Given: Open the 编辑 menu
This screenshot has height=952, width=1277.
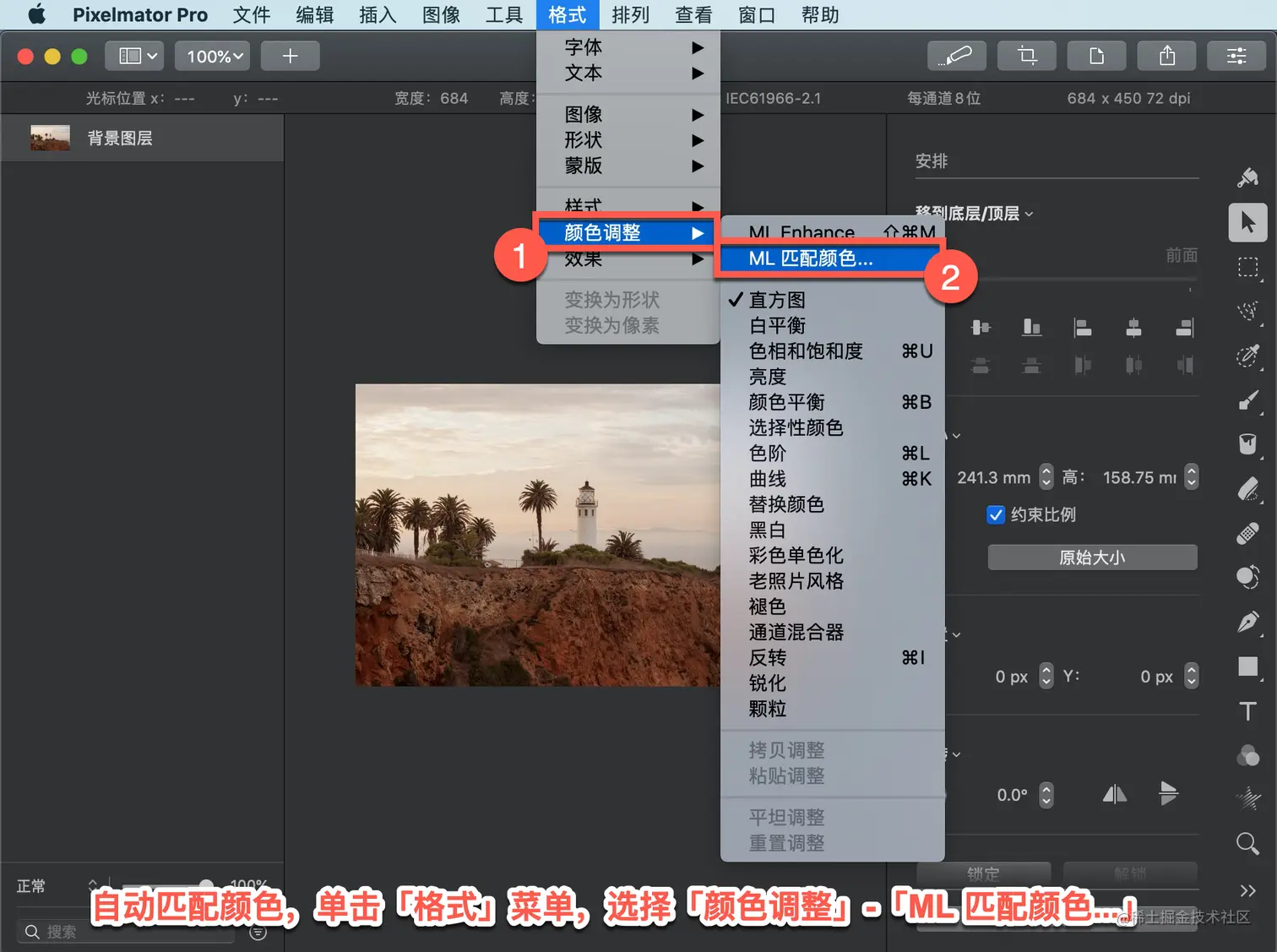Looking at the screenshot, I should (314, 14).
